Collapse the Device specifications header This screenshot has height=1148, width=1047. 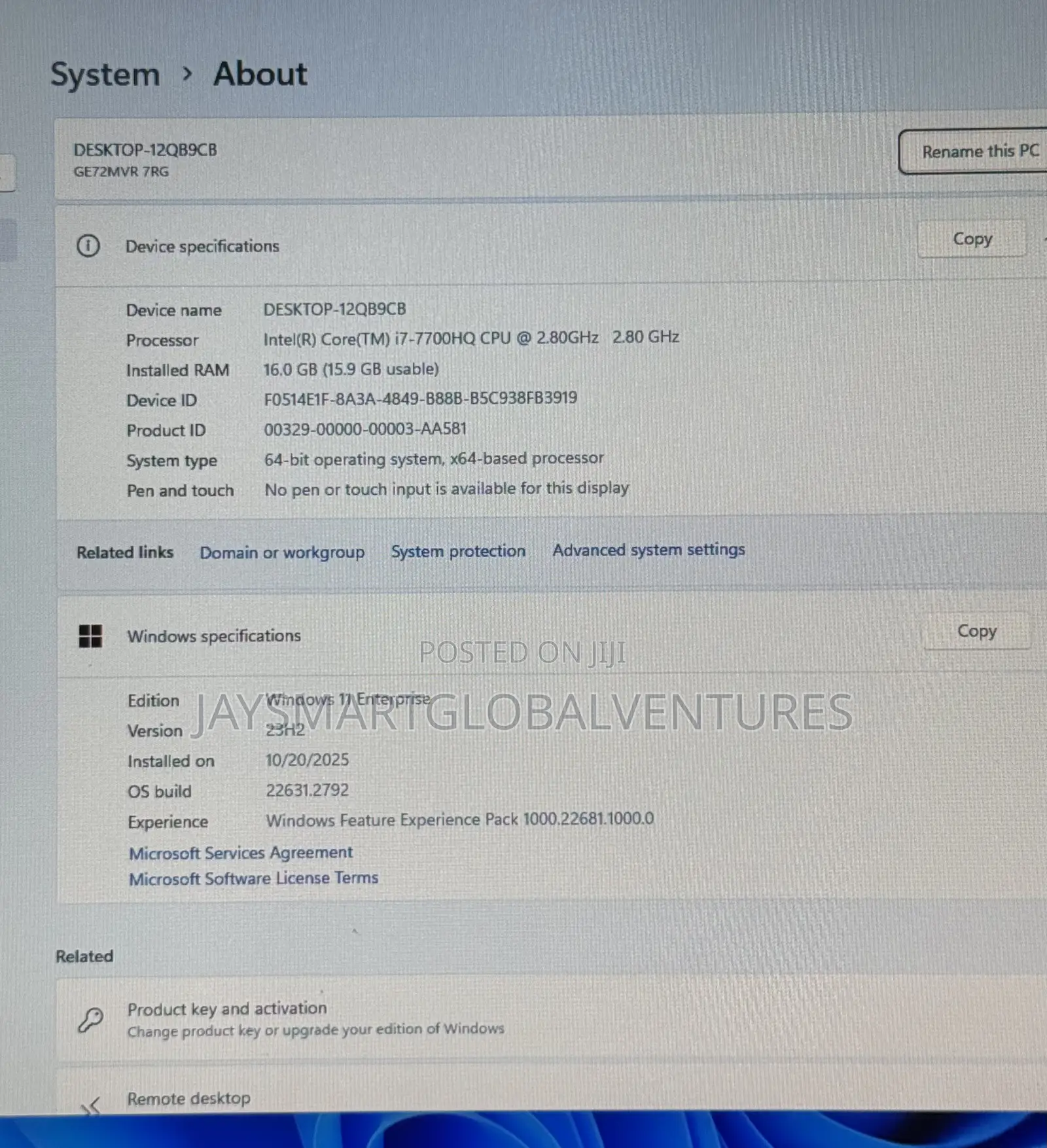tap(551, 245)
